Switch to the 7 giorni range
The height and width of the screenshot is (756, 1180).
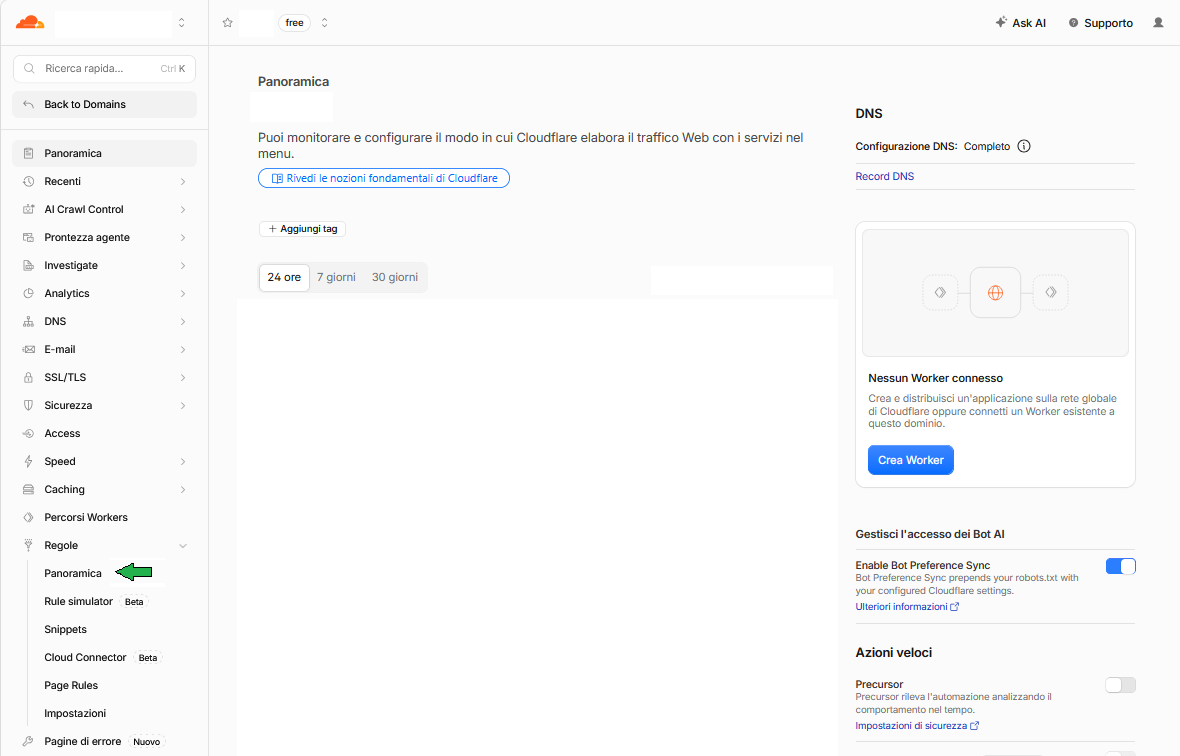pyautogui.click(x=336, y=278)
